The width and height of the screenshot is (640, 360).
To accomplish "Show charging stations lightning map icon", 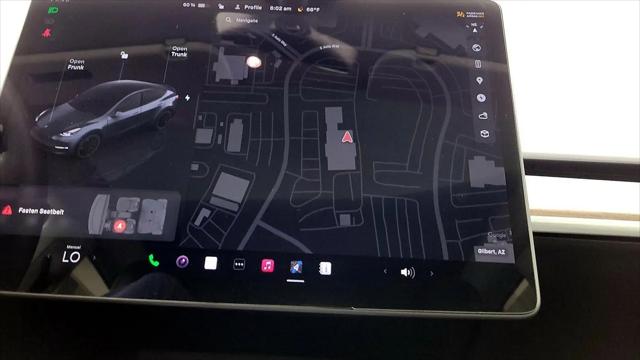I will 481,98.
